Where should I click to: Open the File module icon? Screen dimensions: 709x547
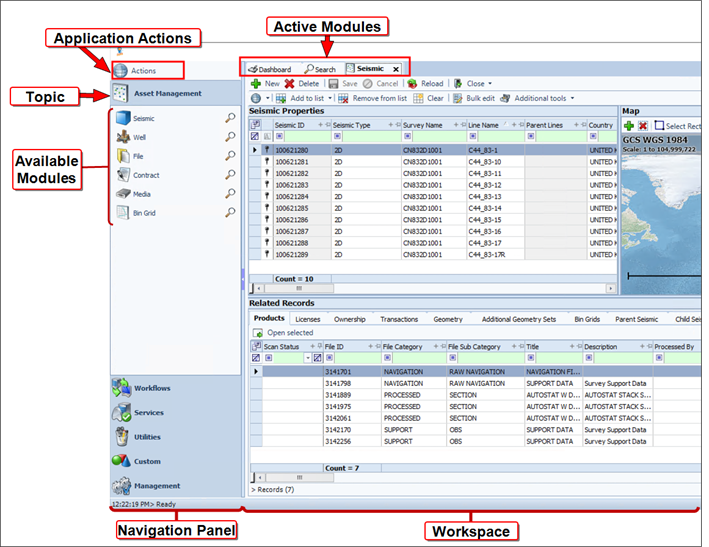tap(123, 156)
